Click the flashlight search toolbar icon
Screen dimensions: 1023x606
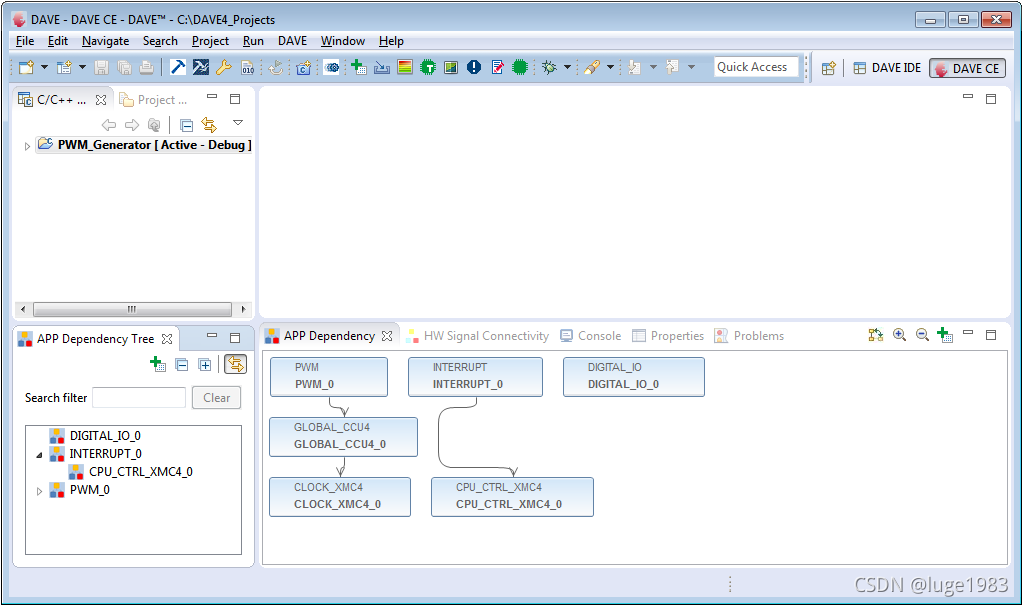(x=592, y=67)
